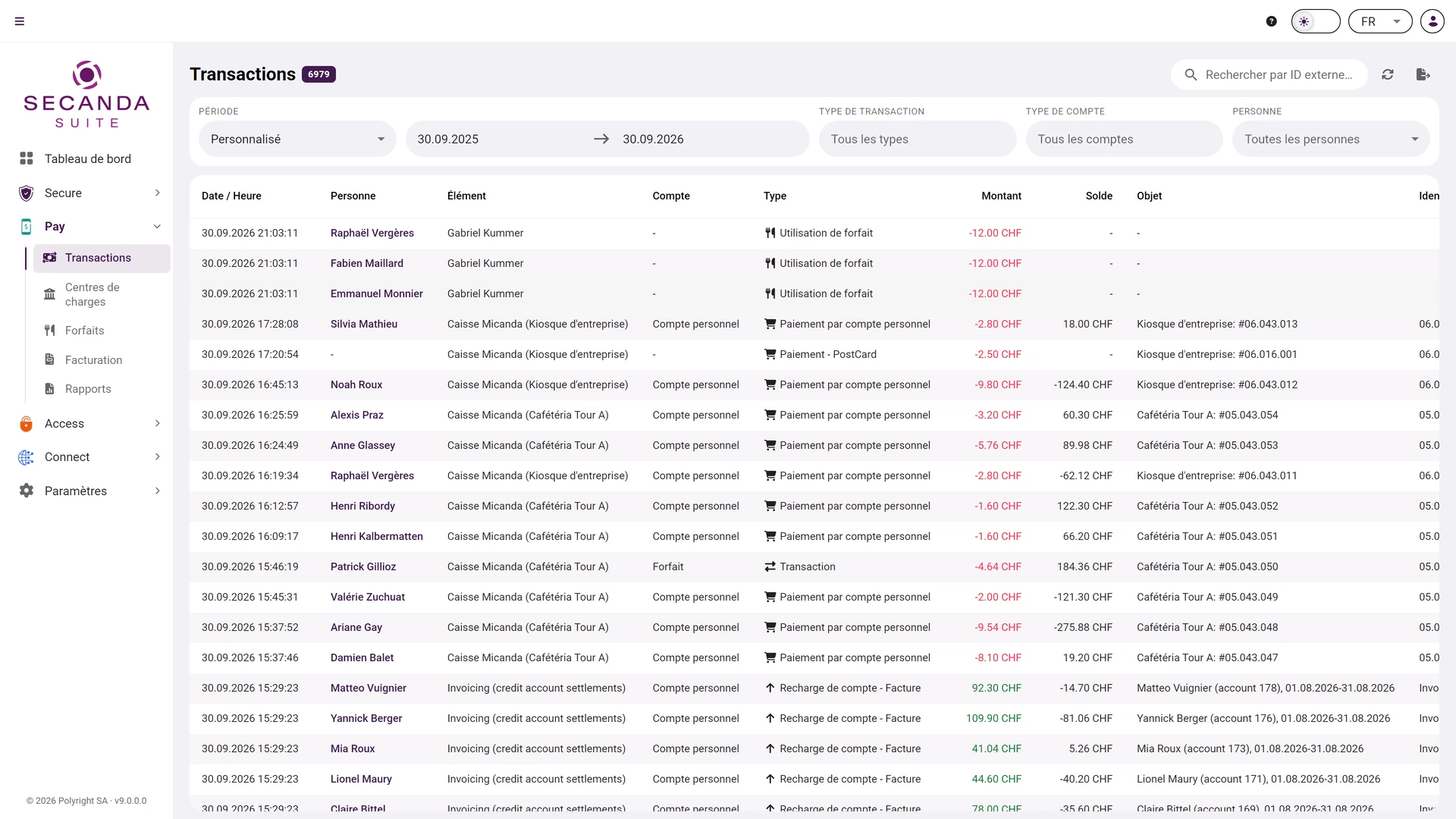Open the help question mark icon
This screenshot has height=819, width=1456.
(x=1272, y=21)
